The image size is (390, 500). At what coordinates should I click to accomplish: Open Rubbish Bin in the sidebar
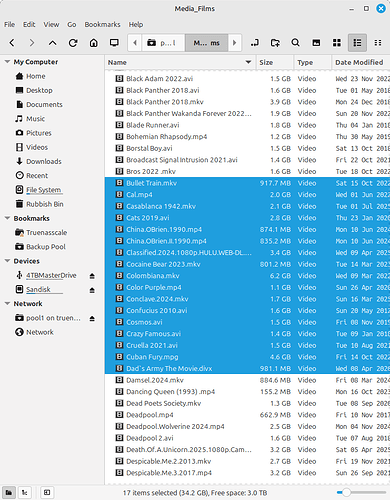[45, 204]
